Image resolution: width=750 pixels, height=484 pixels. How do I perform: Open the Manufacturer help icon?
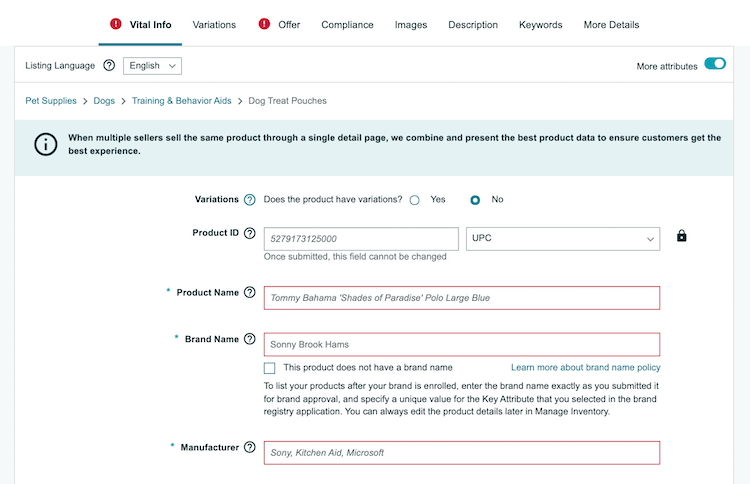click(x=249, y=447)
